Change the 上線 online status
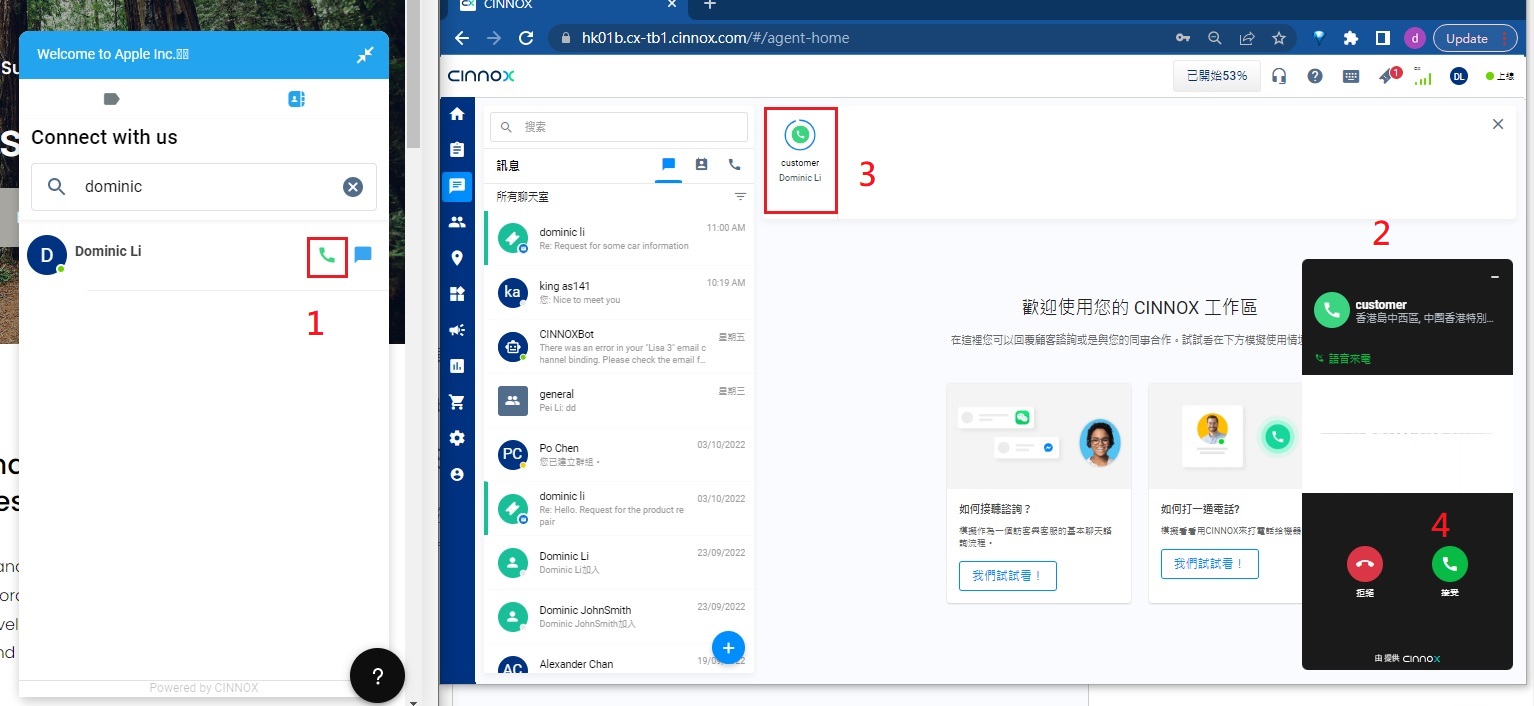 [x=1500, y=76]
